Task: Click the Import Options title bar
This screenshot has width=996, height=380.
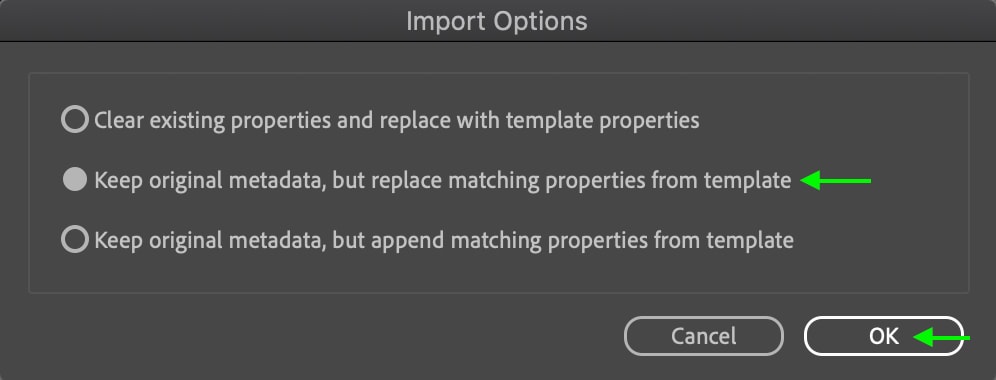Action: [x=498, y=21]
